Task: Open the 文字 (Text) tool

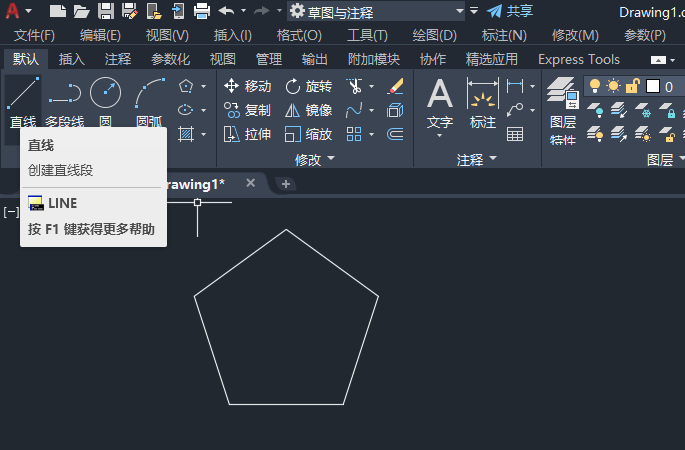Action: coord(440,105)
